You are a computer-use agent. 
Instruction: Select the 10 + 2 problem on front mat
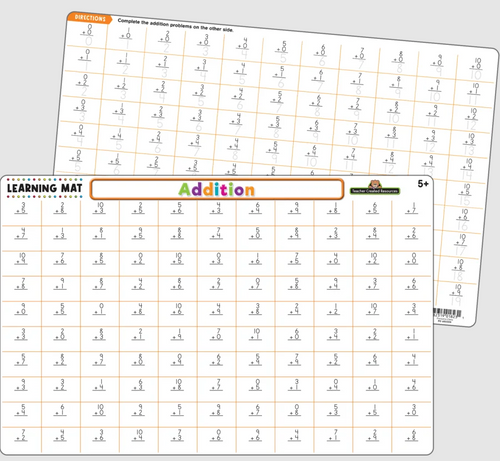[373, 258]
